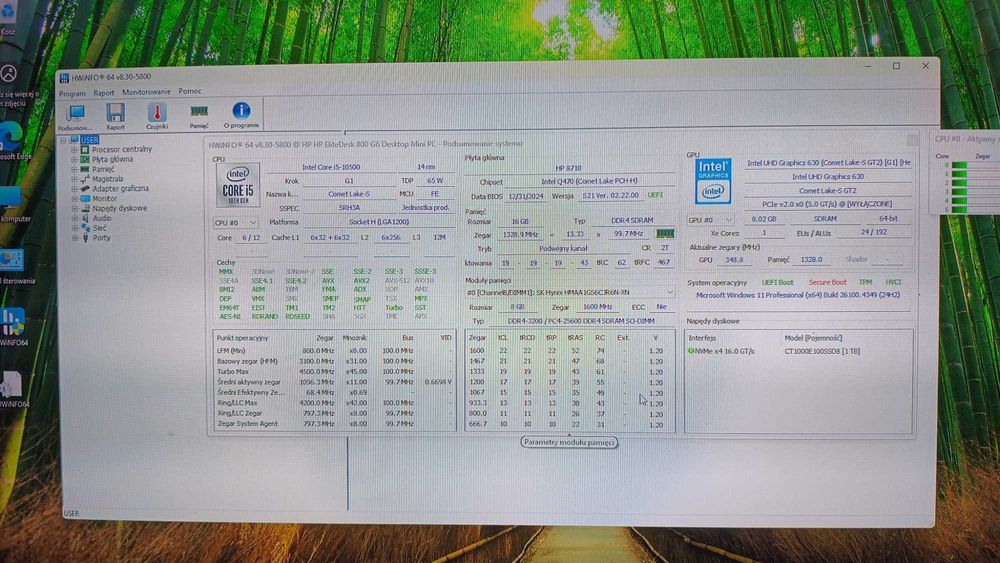Viewport: 1000px width, 563px height.
Task: Open the Monitorowanie menu
Action: coord(146,92)
